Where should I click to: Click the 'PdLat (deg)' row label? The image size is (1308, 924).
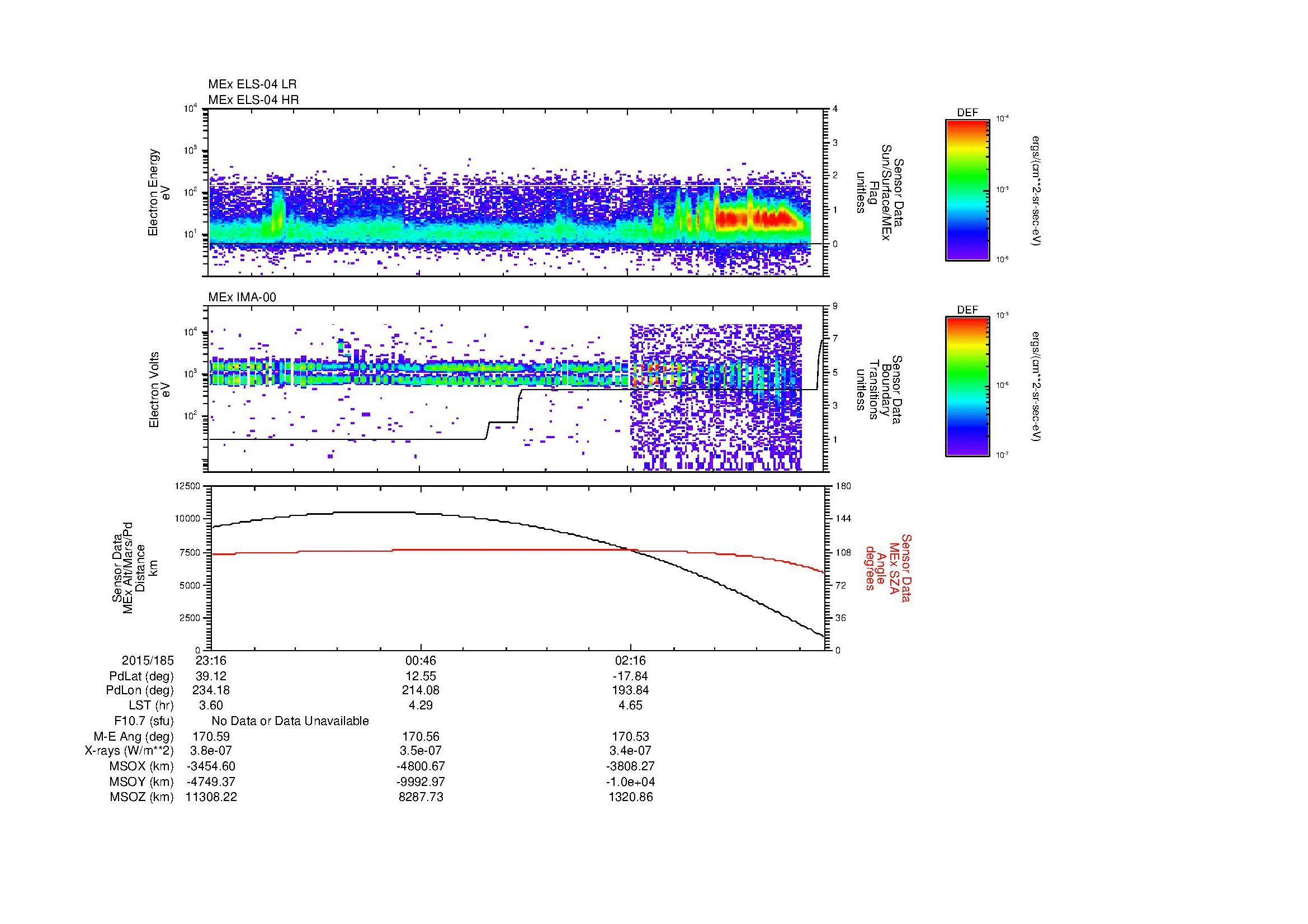(x=141, y=676)
